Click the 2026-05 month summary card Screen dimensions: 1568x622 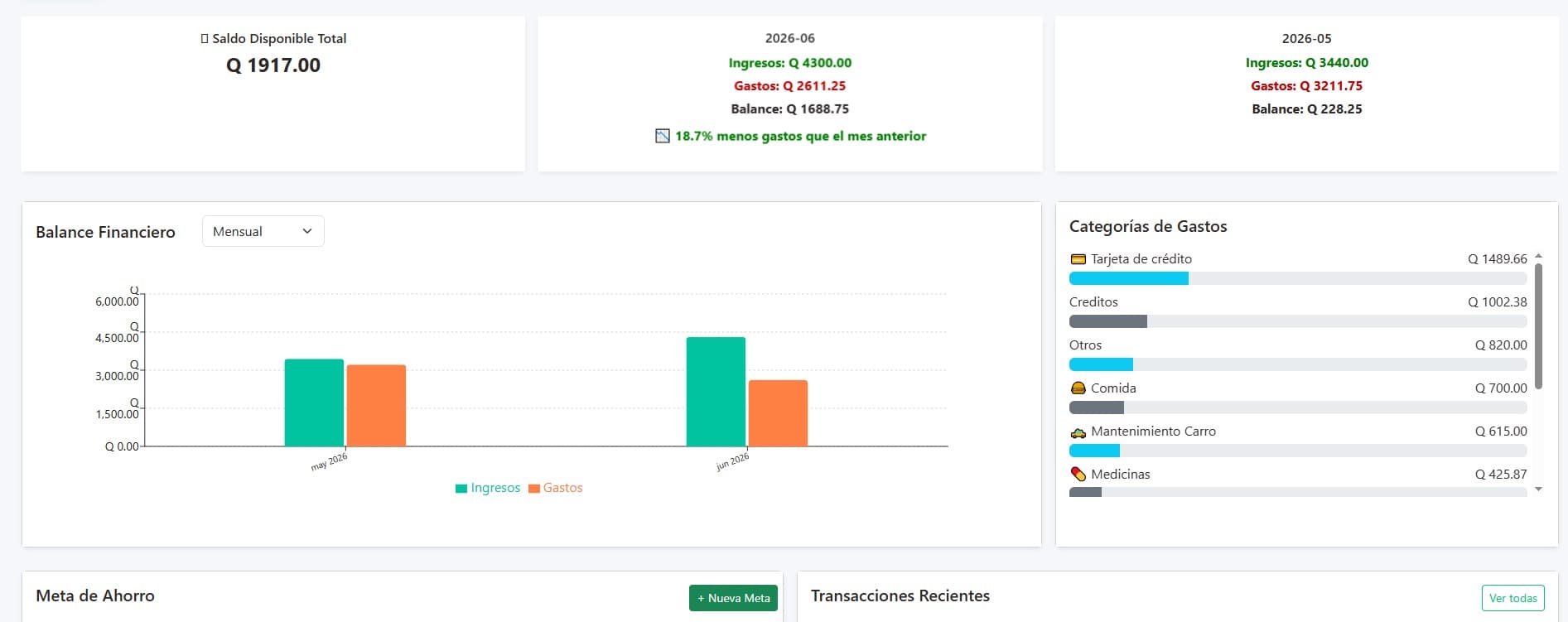(1306, 94)
